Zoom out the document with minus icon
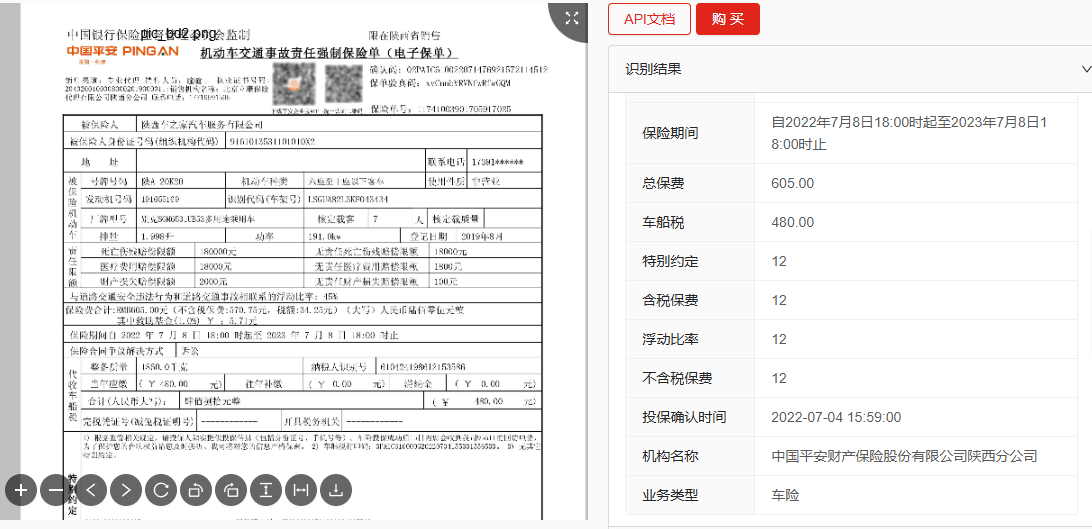Viewport: 1092px width, 529px height. pyautogui.click(x=56, y=490)
